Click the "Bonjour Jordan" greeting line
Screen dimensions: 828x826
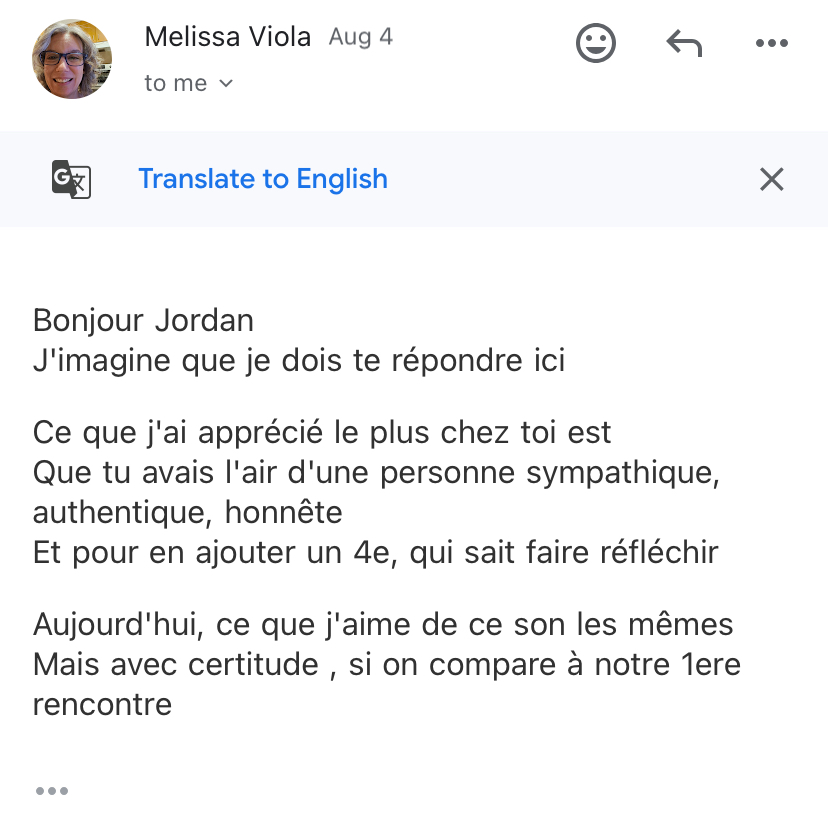(x=143, y=321)
